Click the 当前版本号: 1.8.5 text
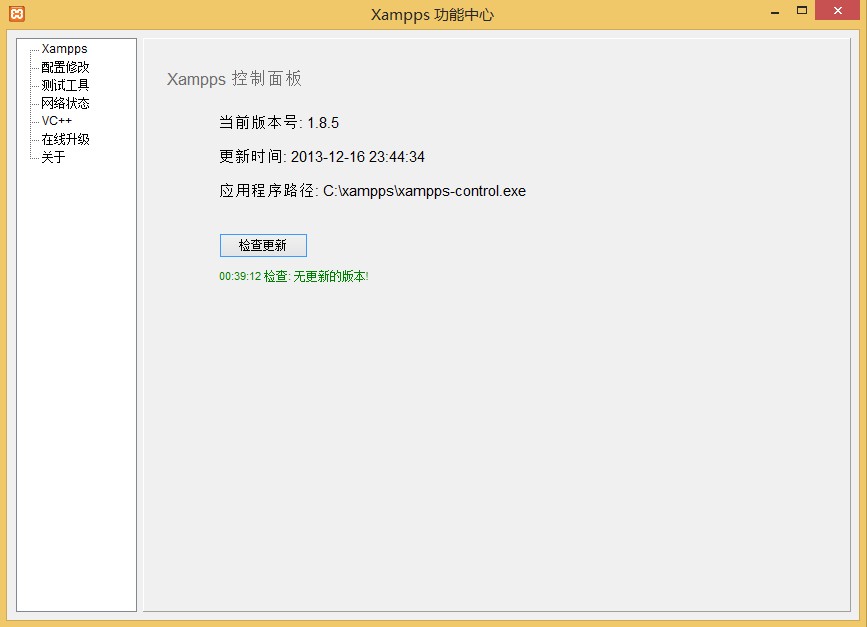Screen dimensions: 867x627 pos(279,122)
